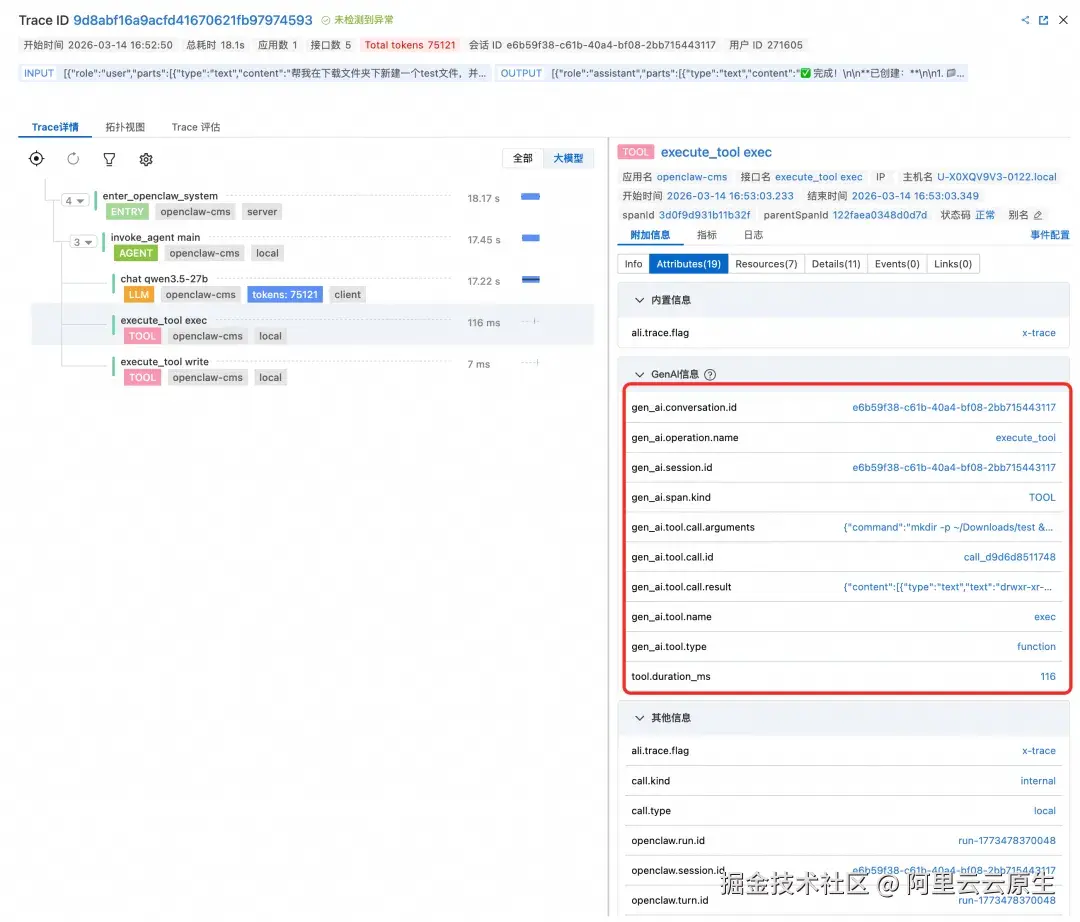Open the Details(11) sub-tab
1080x922 pixels.
point(836,264)
